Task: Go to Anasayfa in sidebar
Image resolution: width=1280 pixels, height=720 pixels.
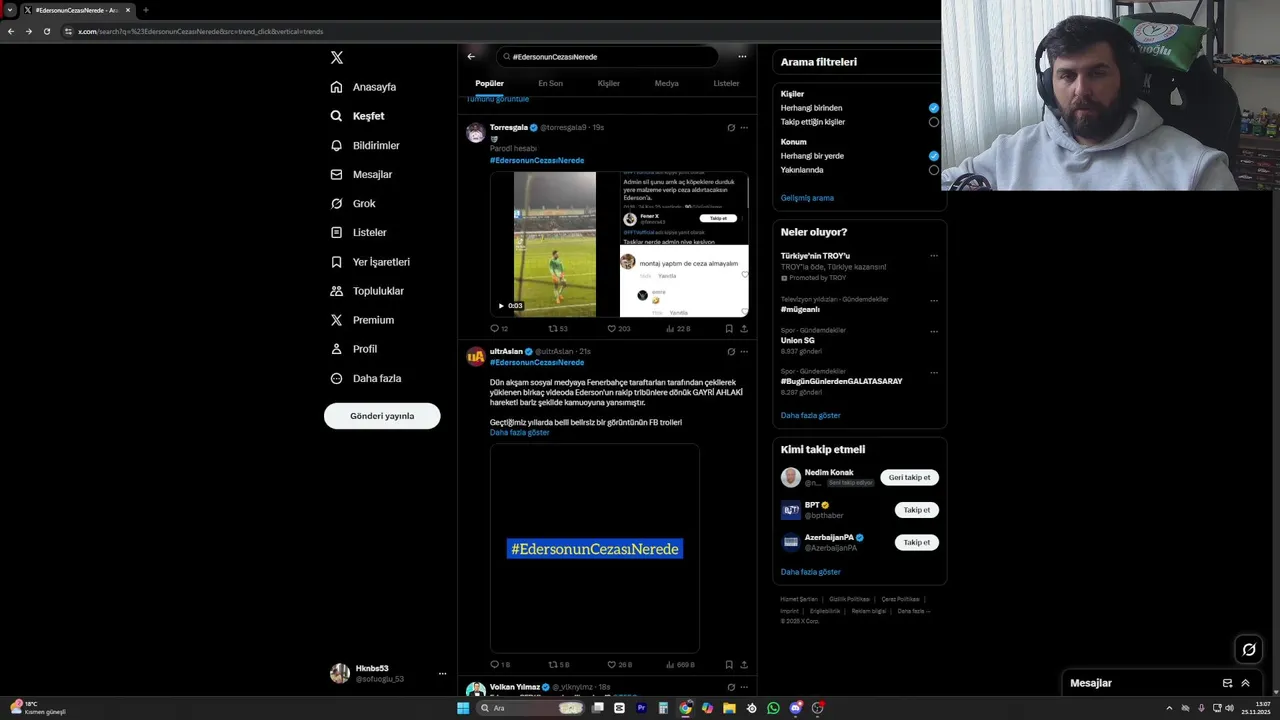Action: pyautogui.click(x=364, y=87)
